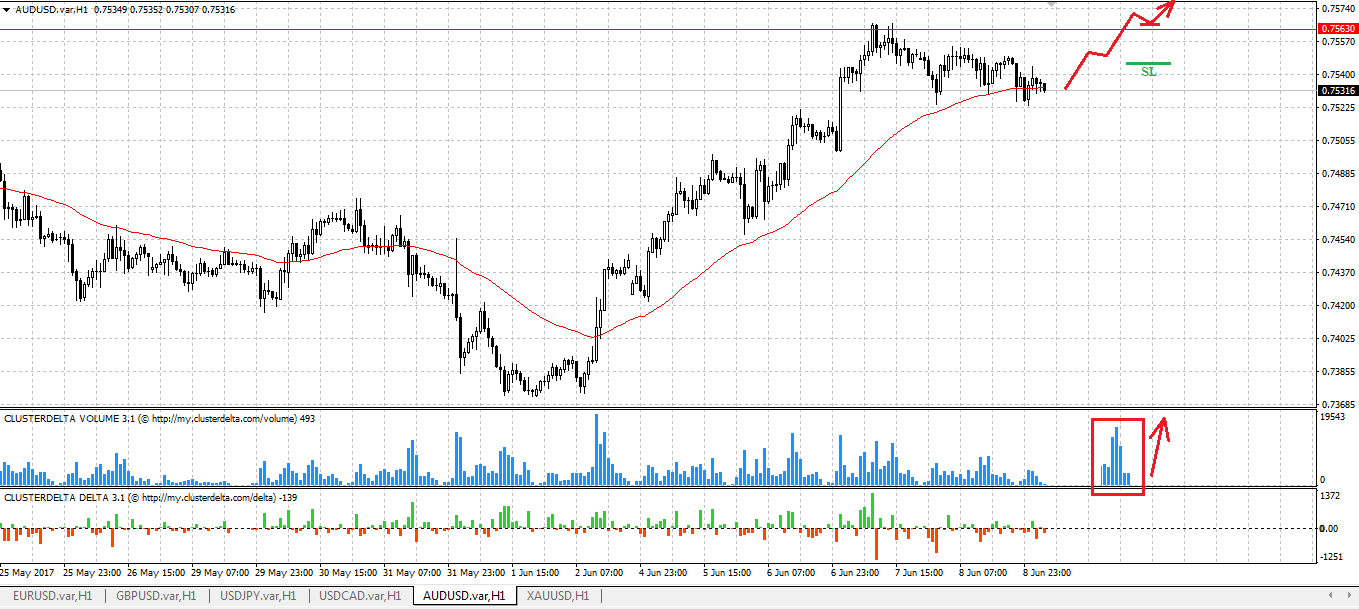Viewport: 1359px width, 609px height.
Task: Click the 0.73685 price axis label
Action: pyautogui.click(x=1339, y=405)
